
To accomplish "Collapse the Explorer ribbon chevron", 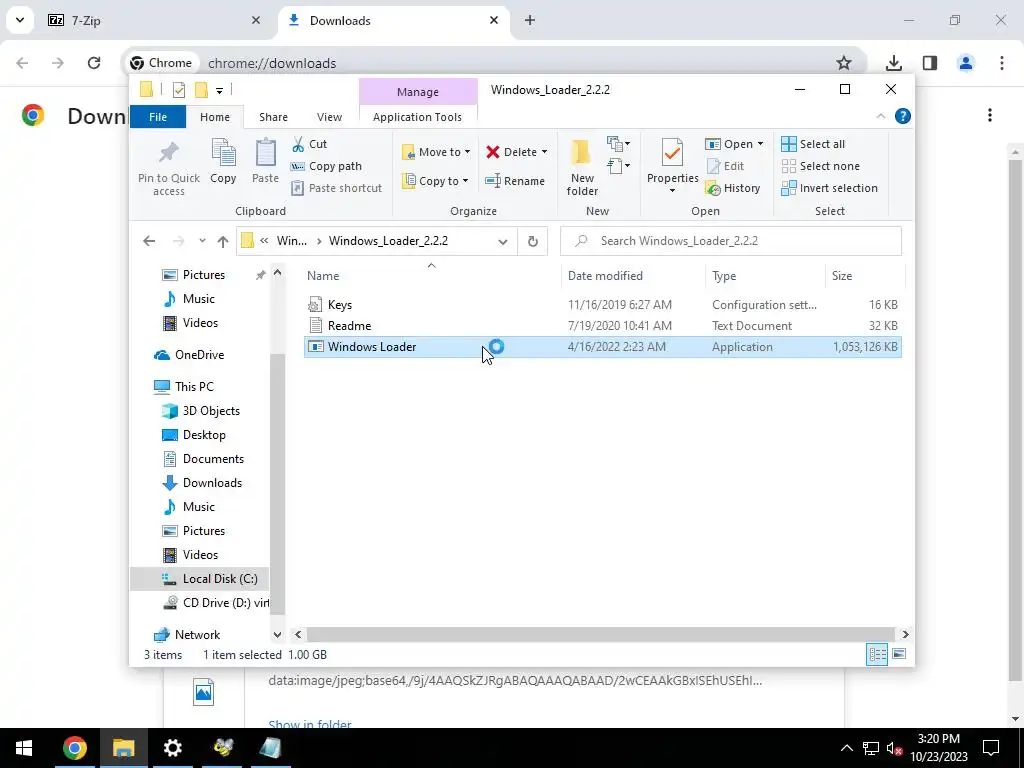I will click(x=881, y=116).
